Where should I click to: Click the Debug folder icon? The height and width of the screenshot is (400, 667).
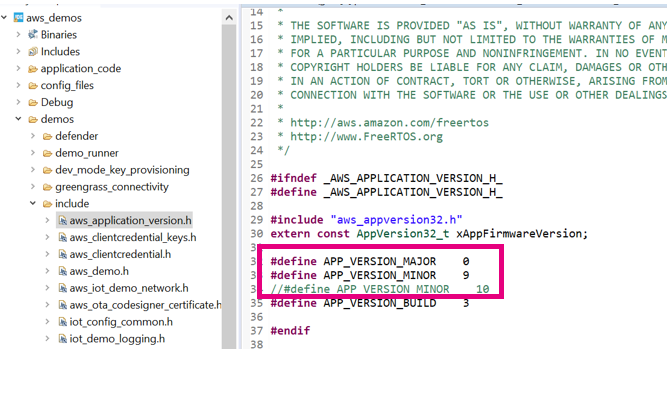(33, 103)
